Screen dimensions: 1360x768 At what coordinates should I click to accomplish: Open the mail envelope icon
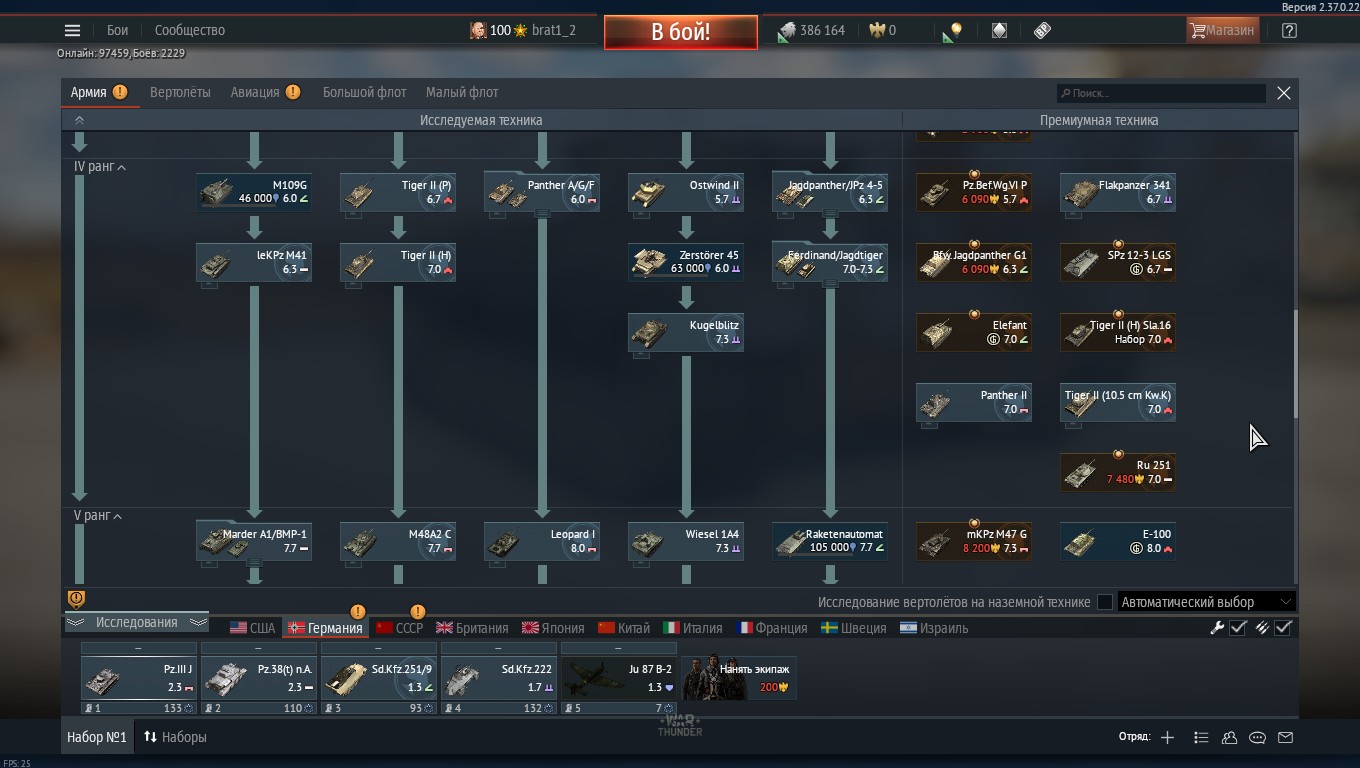(x=1285, y=737)
